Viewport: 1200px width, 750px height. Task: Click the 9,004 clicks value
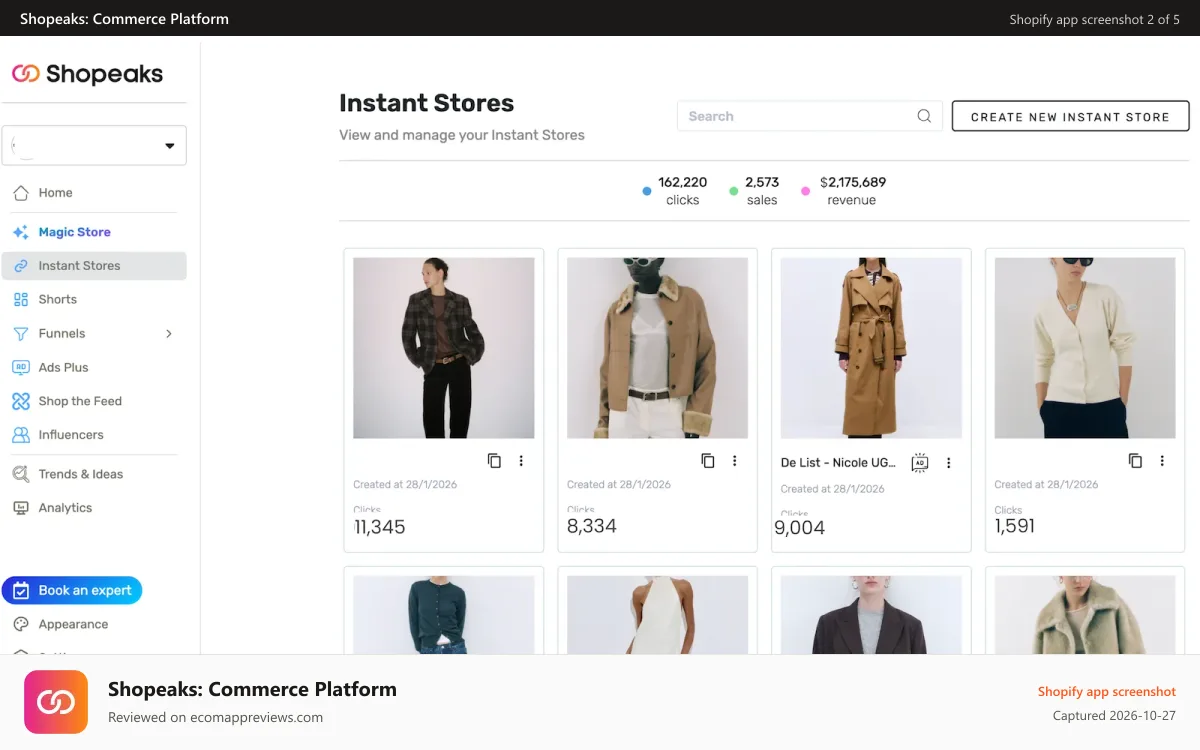pyautogui.click(x=800, y=528)
